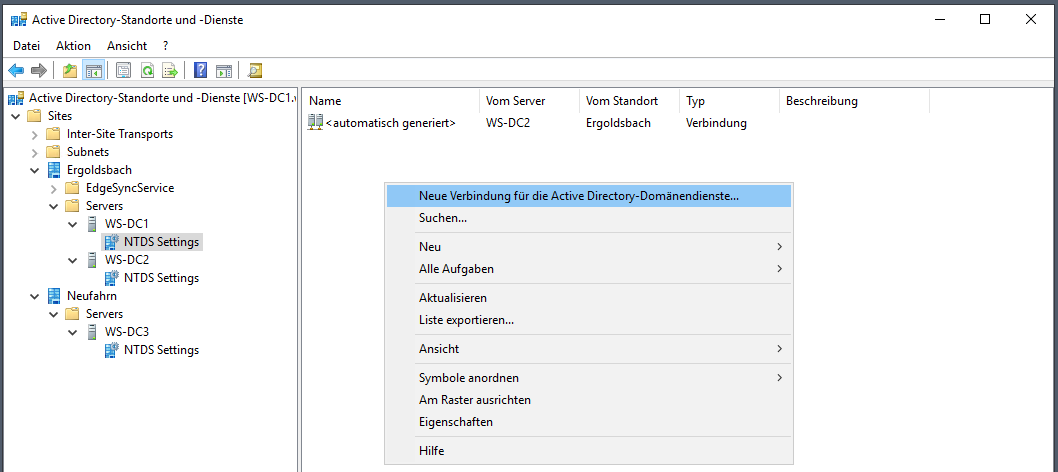Screen dimensions: 1058x472
Task: Open the Symbole anordnen submenu
Action: click(x=588, y=378)
